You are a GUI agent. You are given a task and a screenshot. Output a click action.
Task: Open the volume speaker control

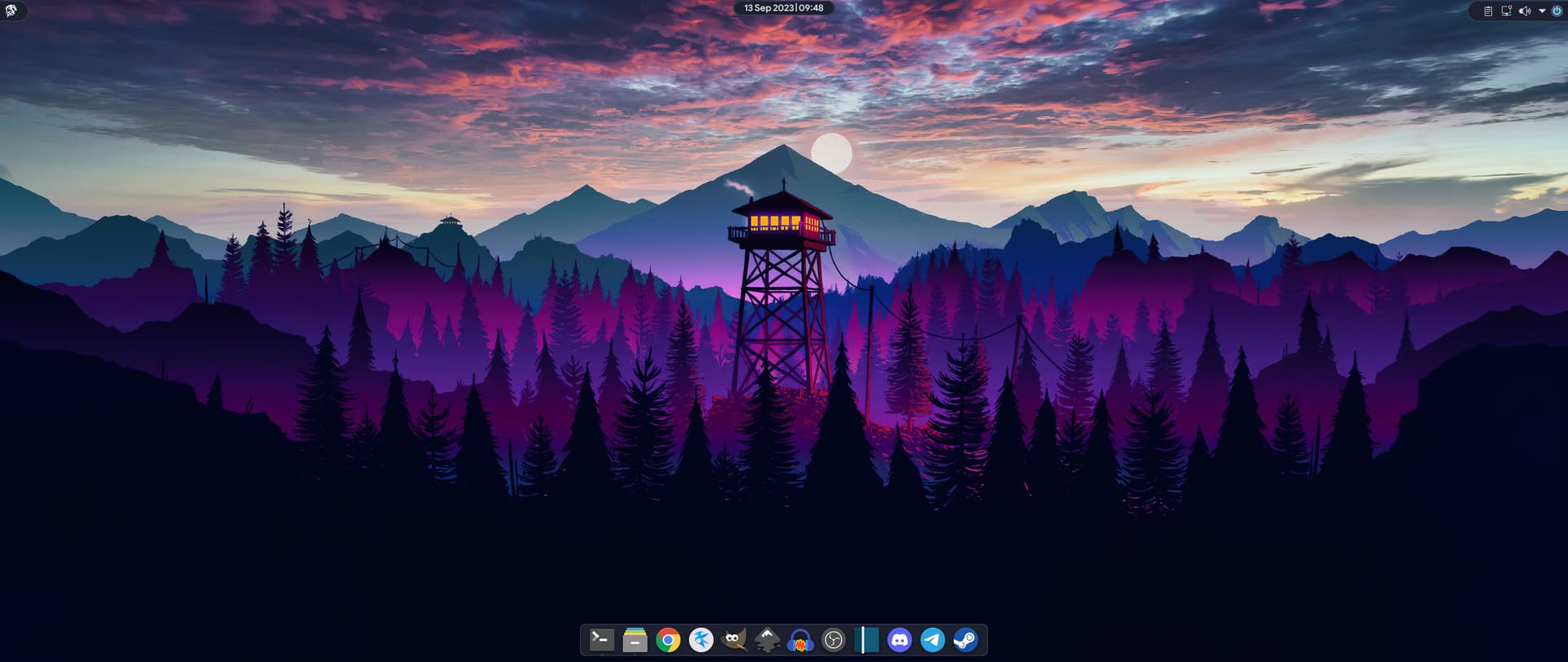tap(1524, 11)
